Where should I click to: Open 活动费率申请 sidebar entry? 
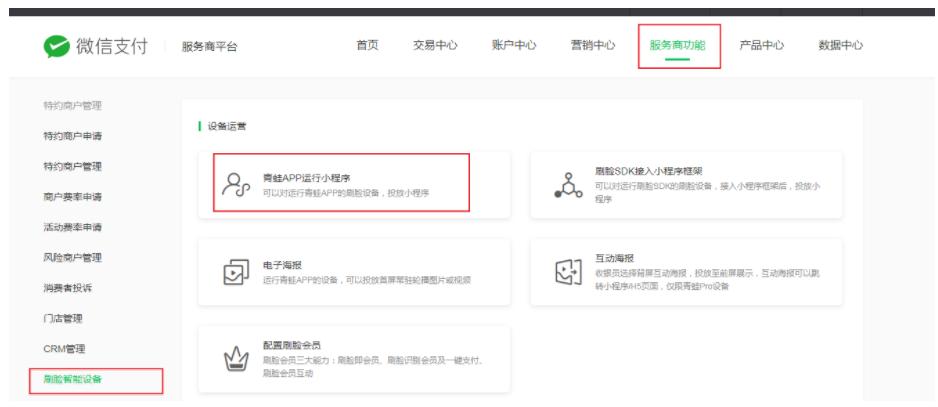[x=72, y=227]
